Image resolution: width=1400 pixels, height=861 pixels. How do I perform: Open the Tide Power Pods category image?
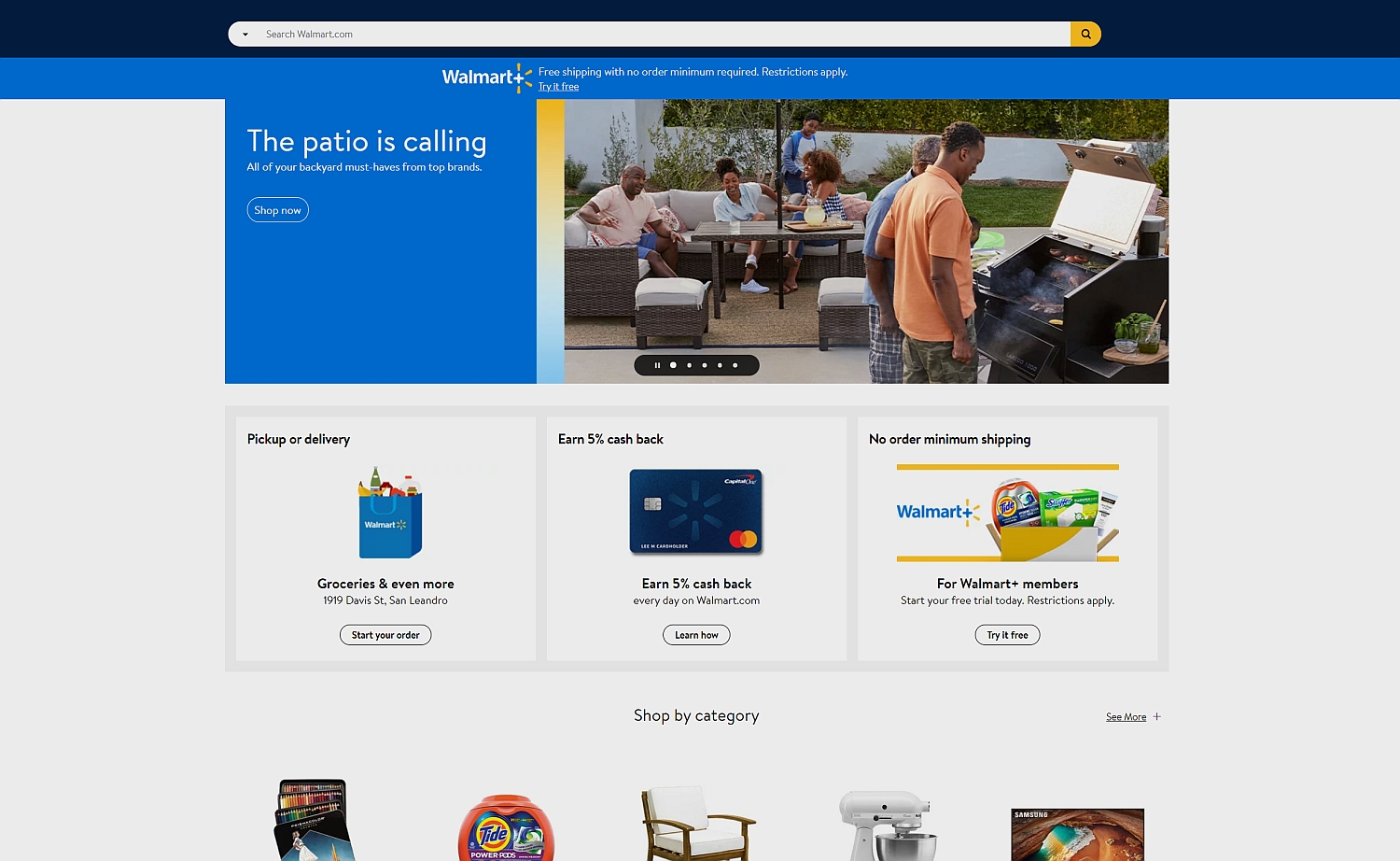(506, 827)
